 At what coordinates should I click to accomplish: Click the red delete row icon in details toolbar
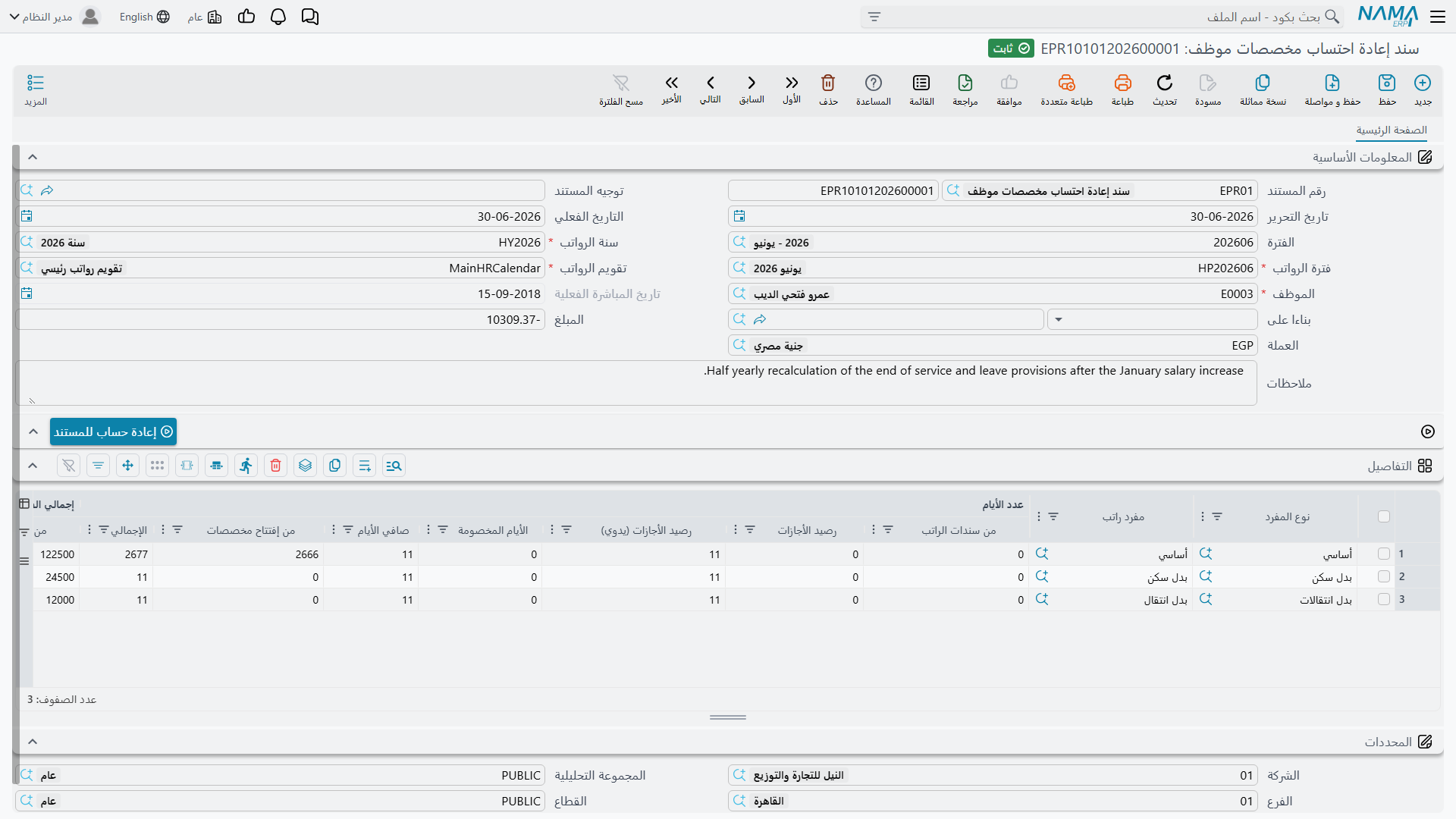coord(276,466)
